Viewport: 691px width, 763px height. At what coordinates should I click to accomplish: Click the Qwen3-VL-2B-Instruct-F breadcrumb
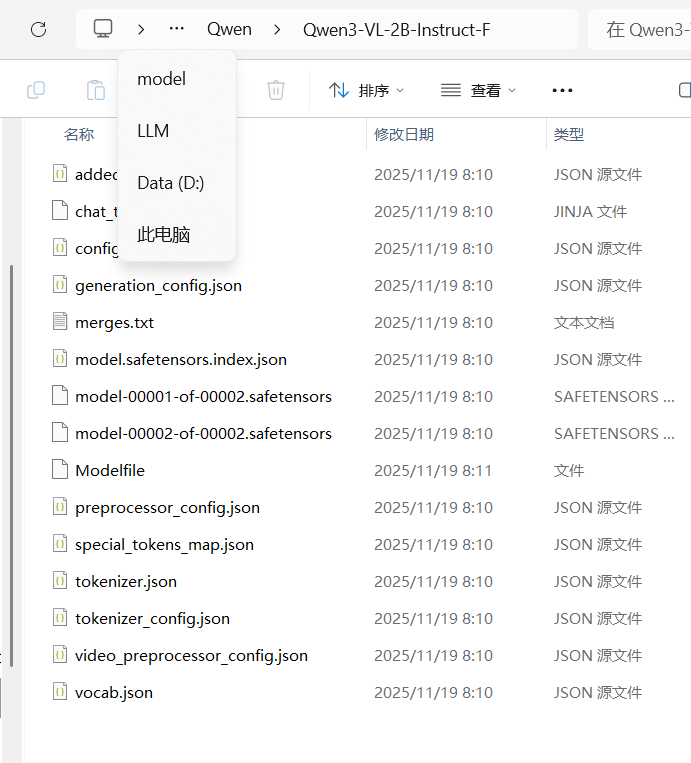coord(397,30)
